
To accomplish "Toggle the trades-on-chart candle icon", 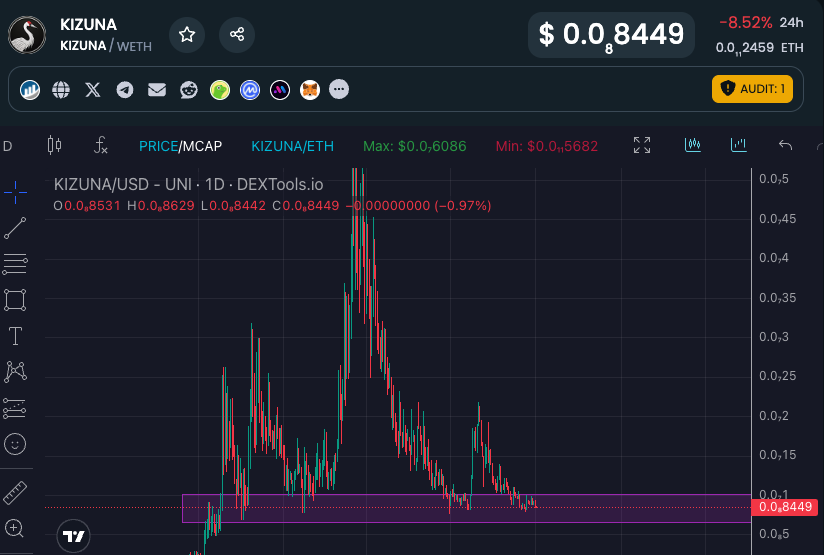I will point(693,145).
